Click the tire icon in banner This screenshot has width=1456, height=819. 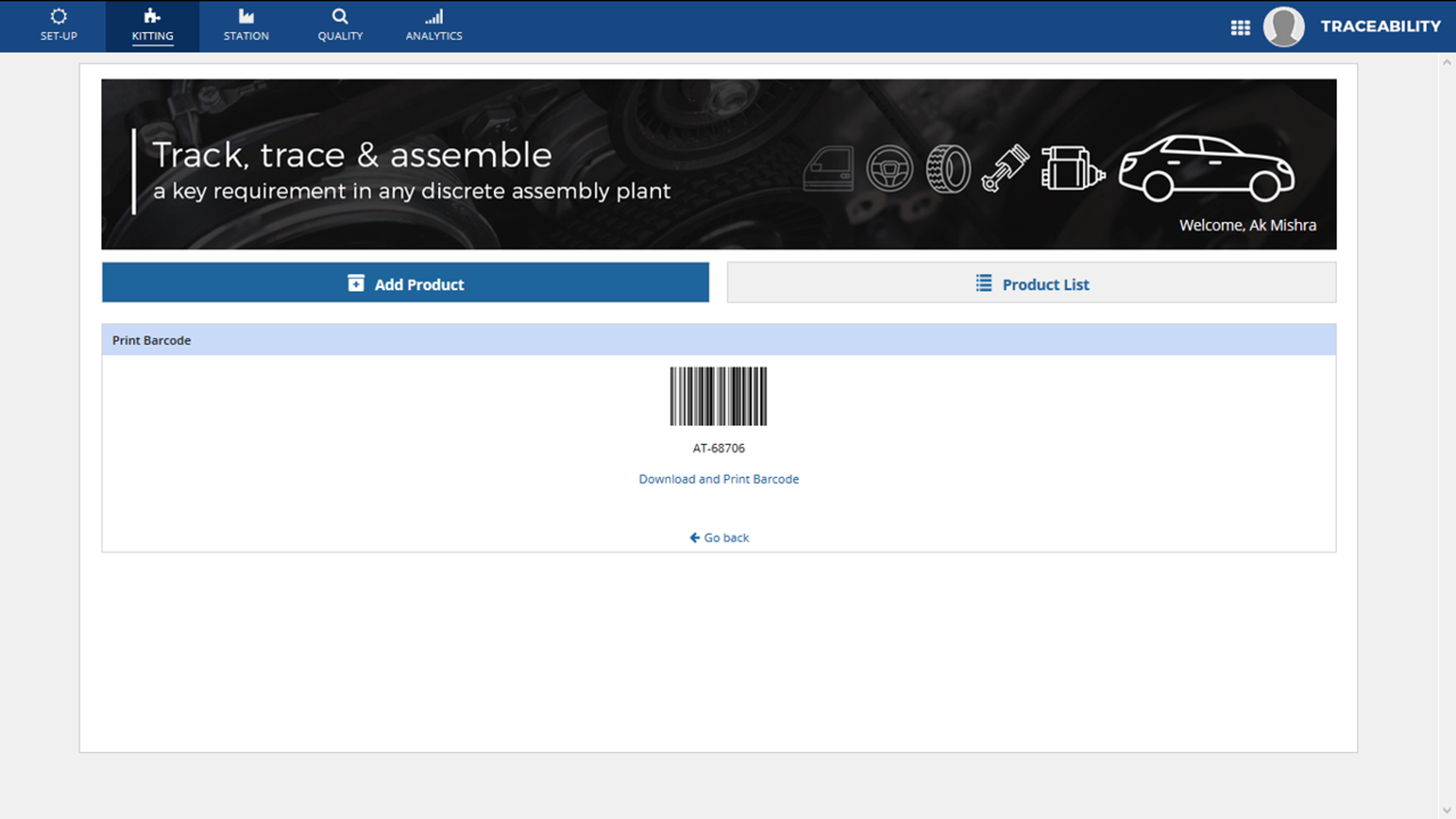point(948,168)
